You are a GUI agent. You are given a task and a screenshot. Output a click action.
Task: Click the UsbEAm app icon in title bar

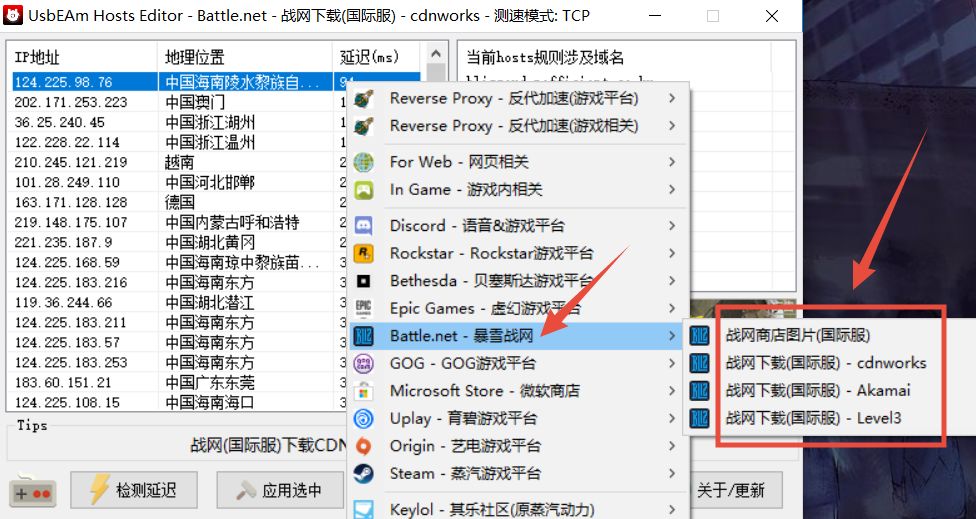(14, 15)
